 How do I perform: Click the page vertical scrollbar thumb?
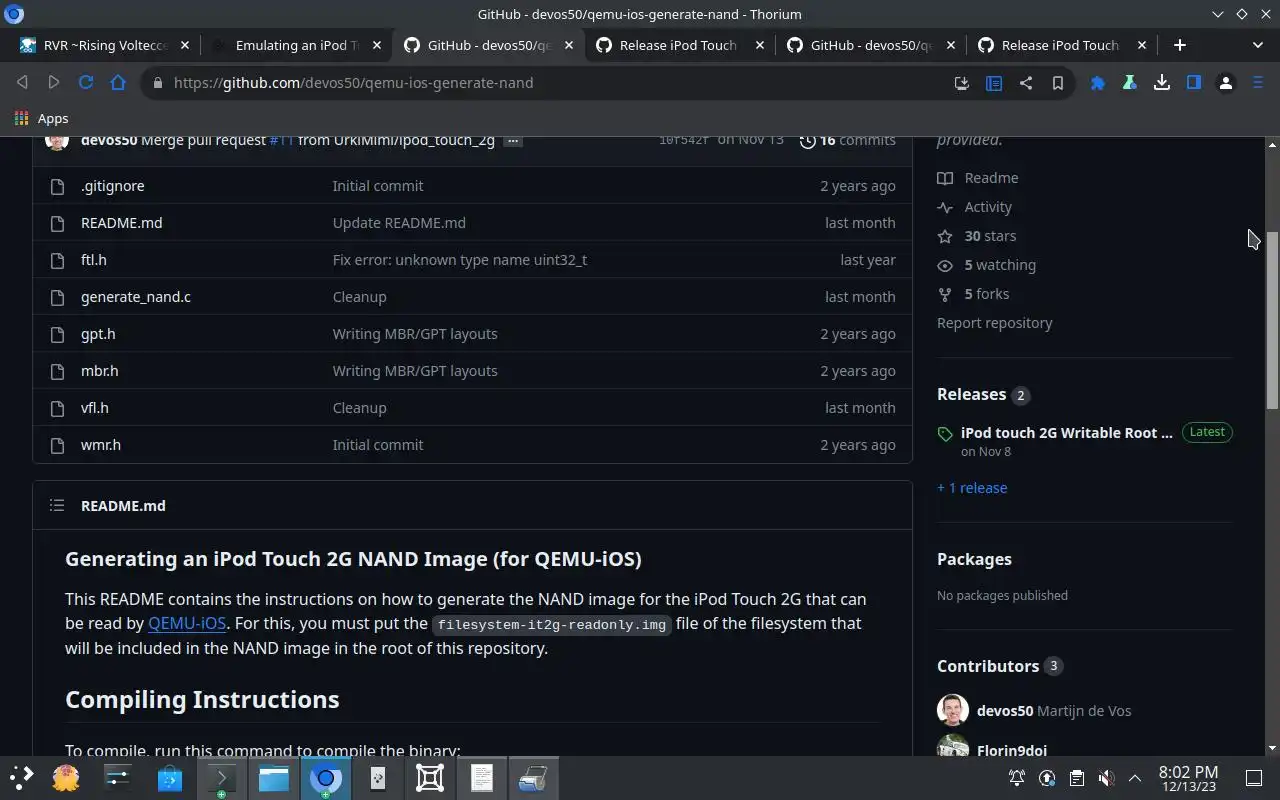tap(1272, 320)
